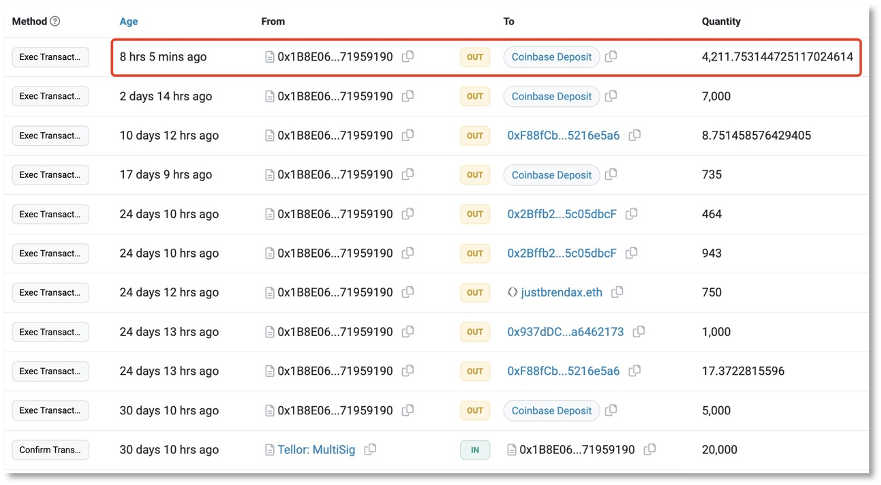
Task: Copy From address in the 735 quantity row
Action: [408, 174]
